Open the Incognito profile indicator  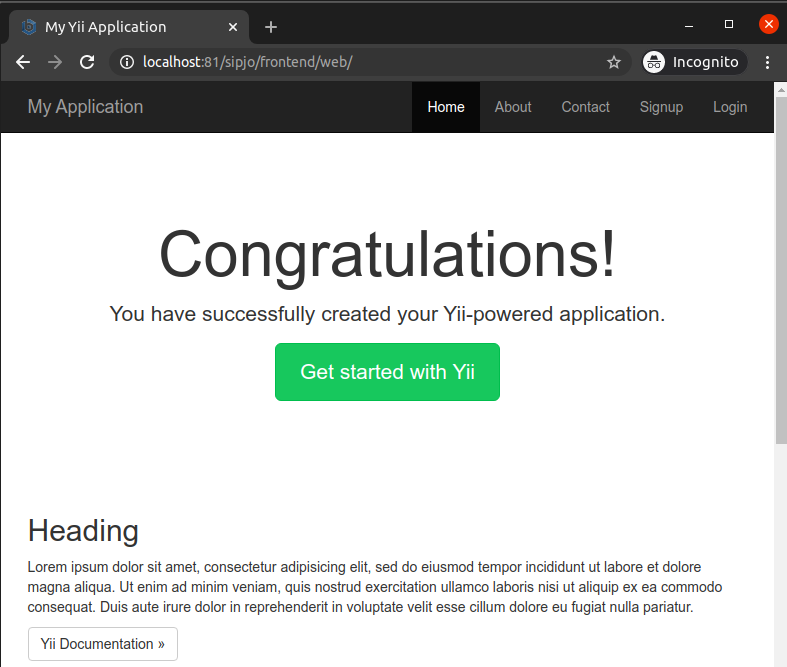(694, 62)
